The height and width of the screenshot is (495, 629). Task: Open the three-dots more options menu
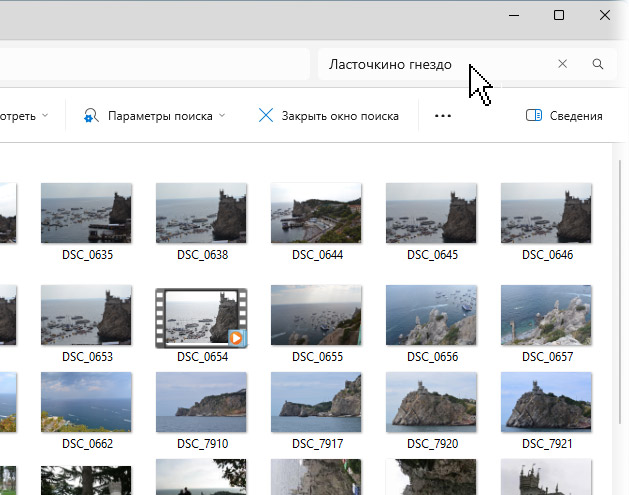pyautogui.click(x=443, y=116)
